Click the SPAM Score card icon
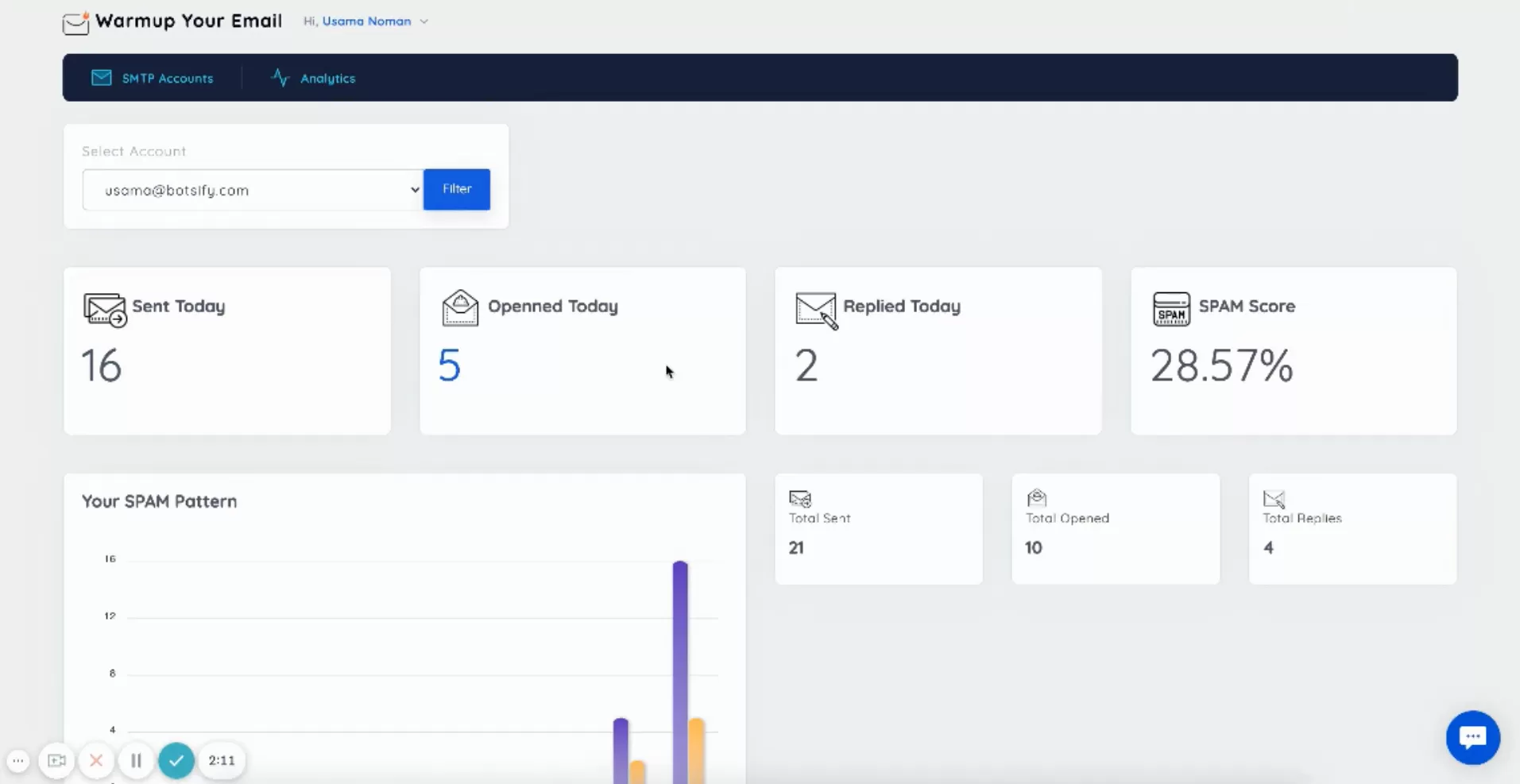The width and height of the screenshot is (1520, 784). tap(1172, 309)
